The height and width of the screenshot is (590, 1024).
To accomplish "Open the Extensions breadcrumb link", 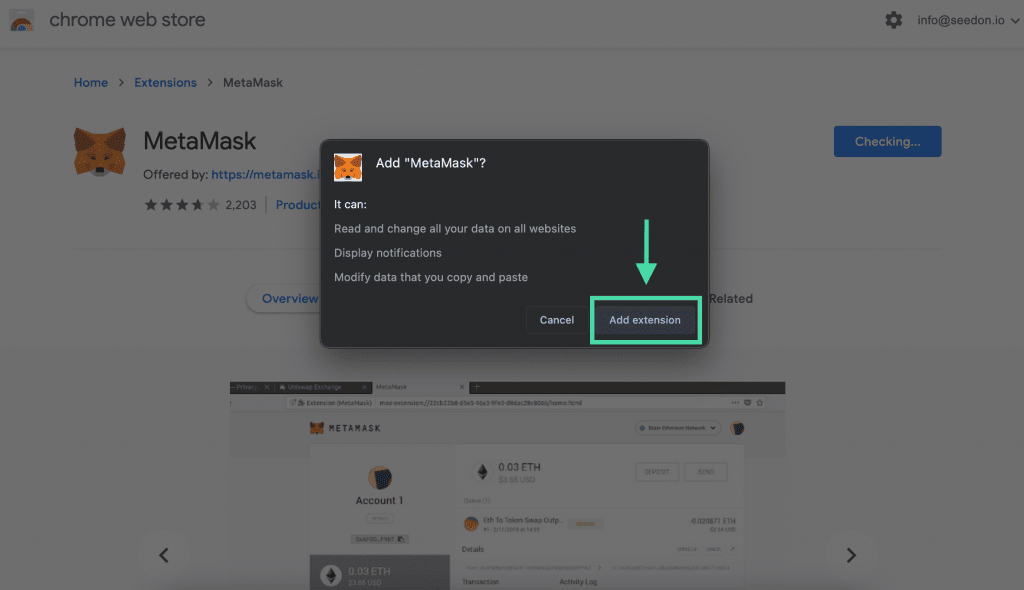I will [x=165, y=83].
